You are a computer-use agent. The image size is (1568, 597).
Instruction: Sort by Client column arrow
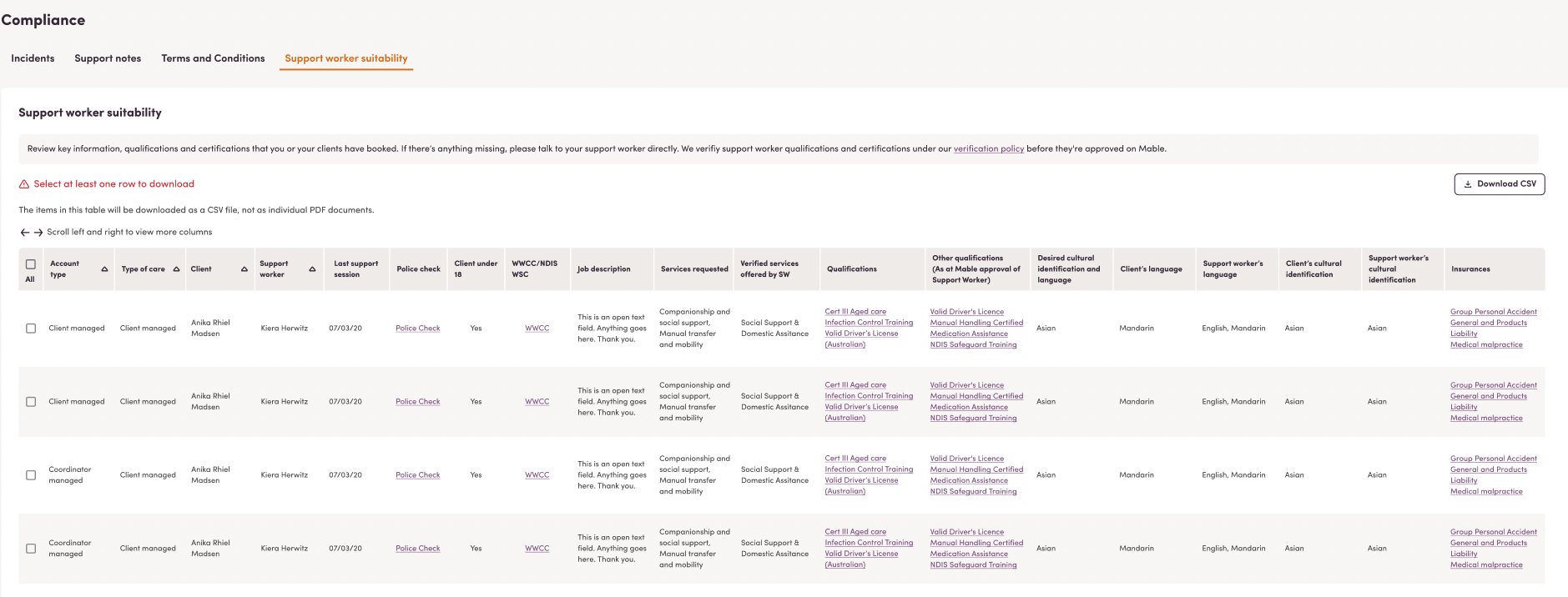pyautogui.click(x=245, y=269)
